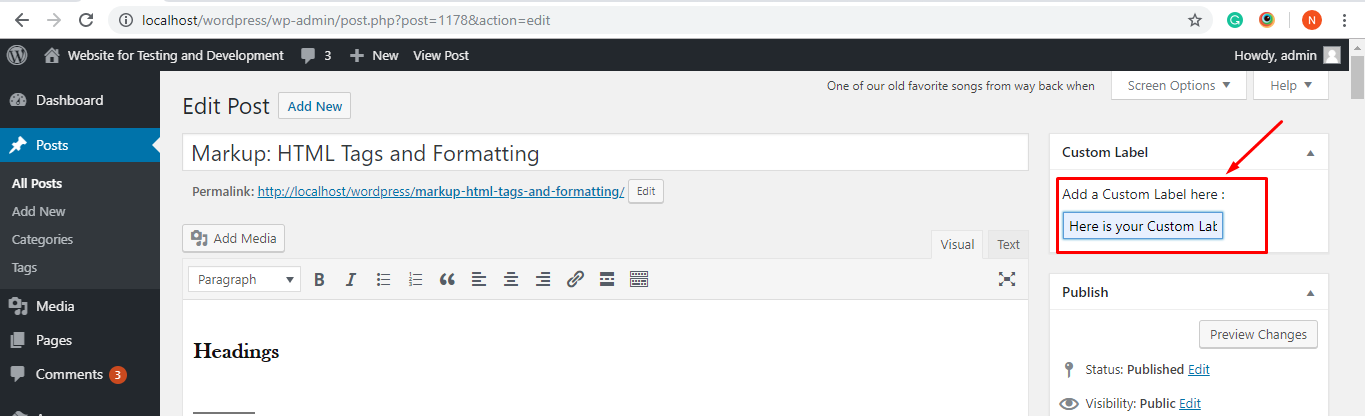
Task: Enable distraction-free writing mode
Action: click(1007, 280)
